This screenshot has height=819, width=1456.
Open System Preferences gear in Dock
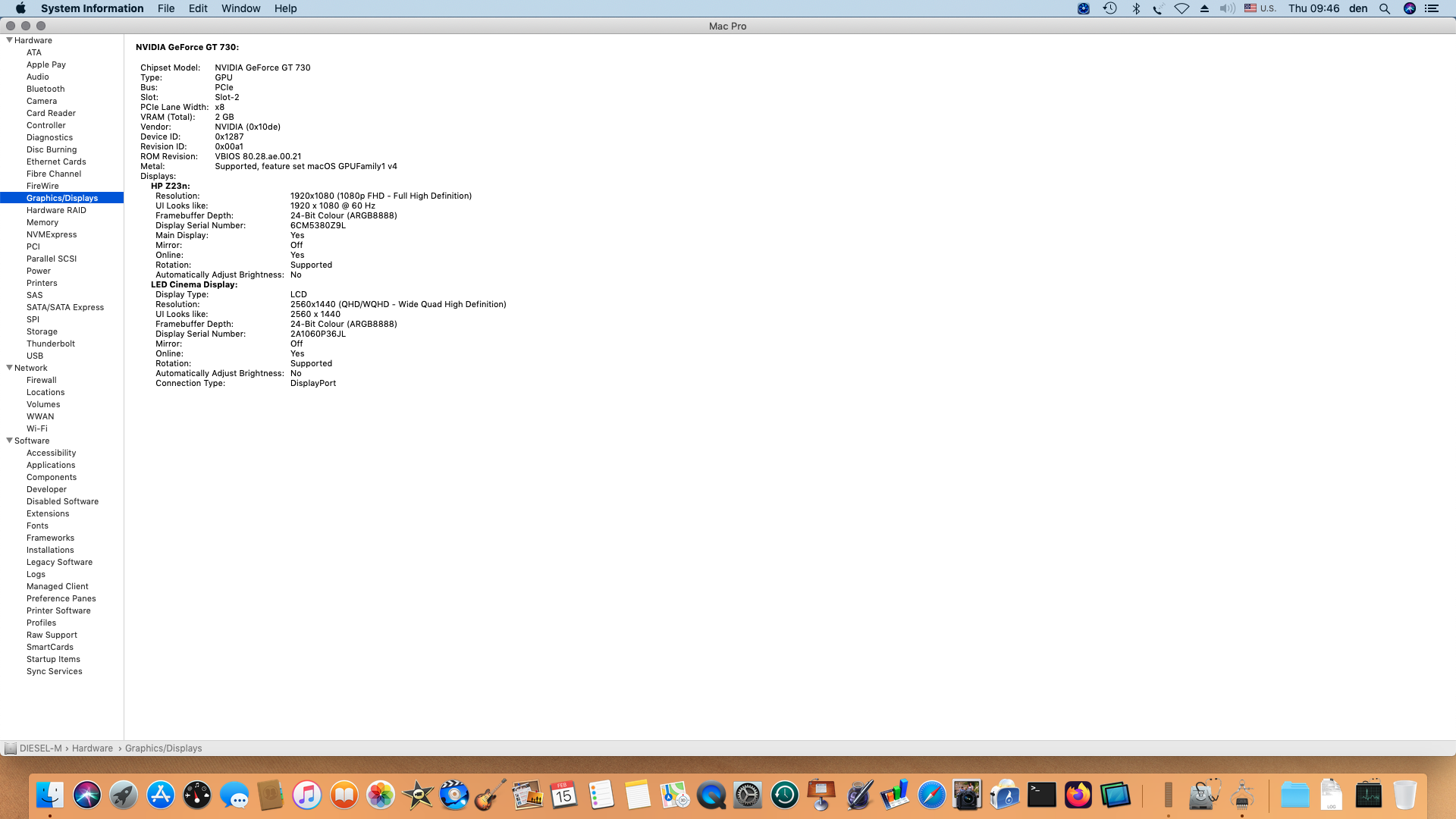(x=748, y=795)
